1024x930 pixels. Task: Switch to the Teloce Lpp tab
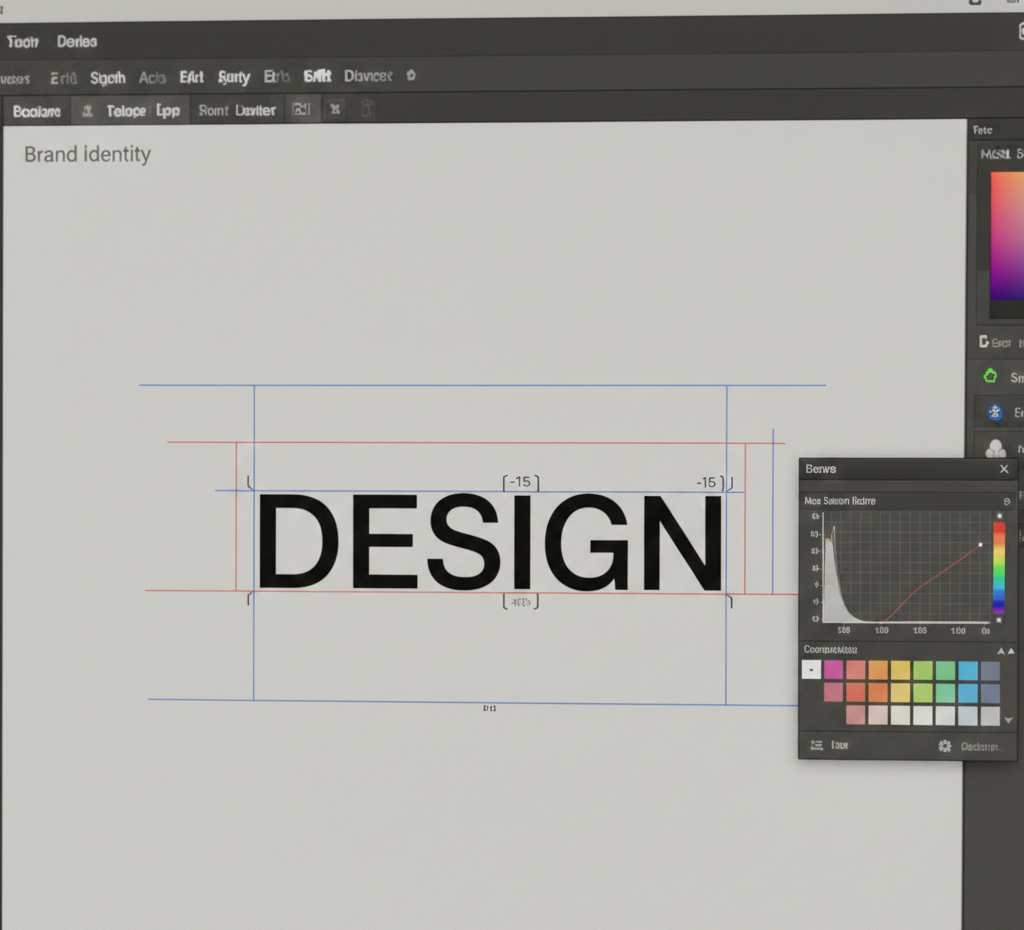(142, 111)
